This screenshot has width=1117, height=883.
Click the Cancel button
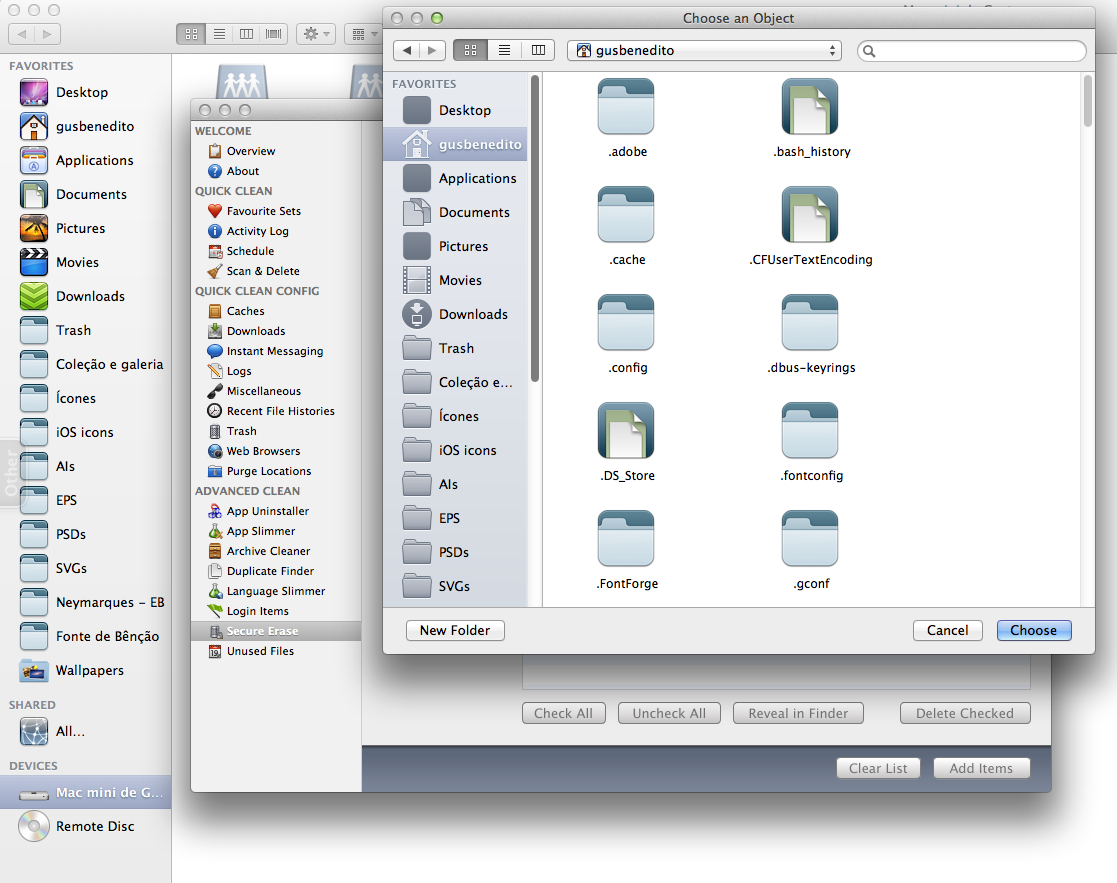(x=947, y=630)
